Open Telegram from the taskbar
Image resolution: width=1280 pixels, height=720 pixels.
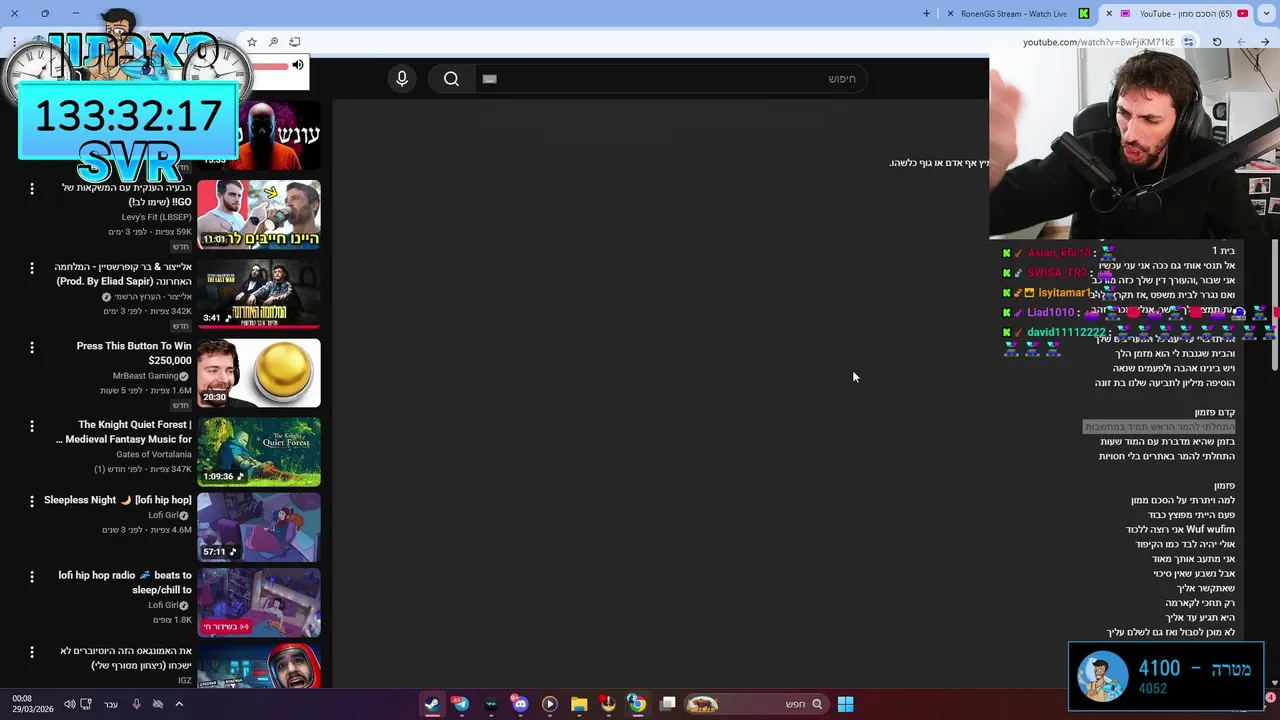pyautogui.click(x=461, y=704)
